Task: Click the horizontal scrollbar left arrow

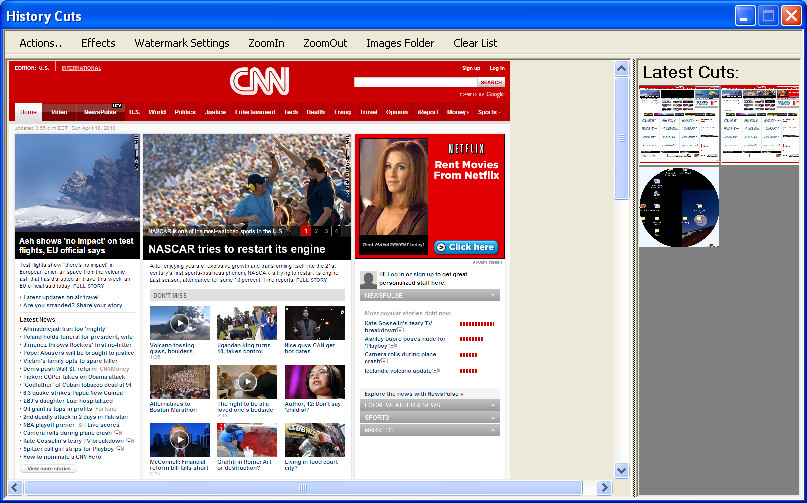Action: click(x=15, y=487)
